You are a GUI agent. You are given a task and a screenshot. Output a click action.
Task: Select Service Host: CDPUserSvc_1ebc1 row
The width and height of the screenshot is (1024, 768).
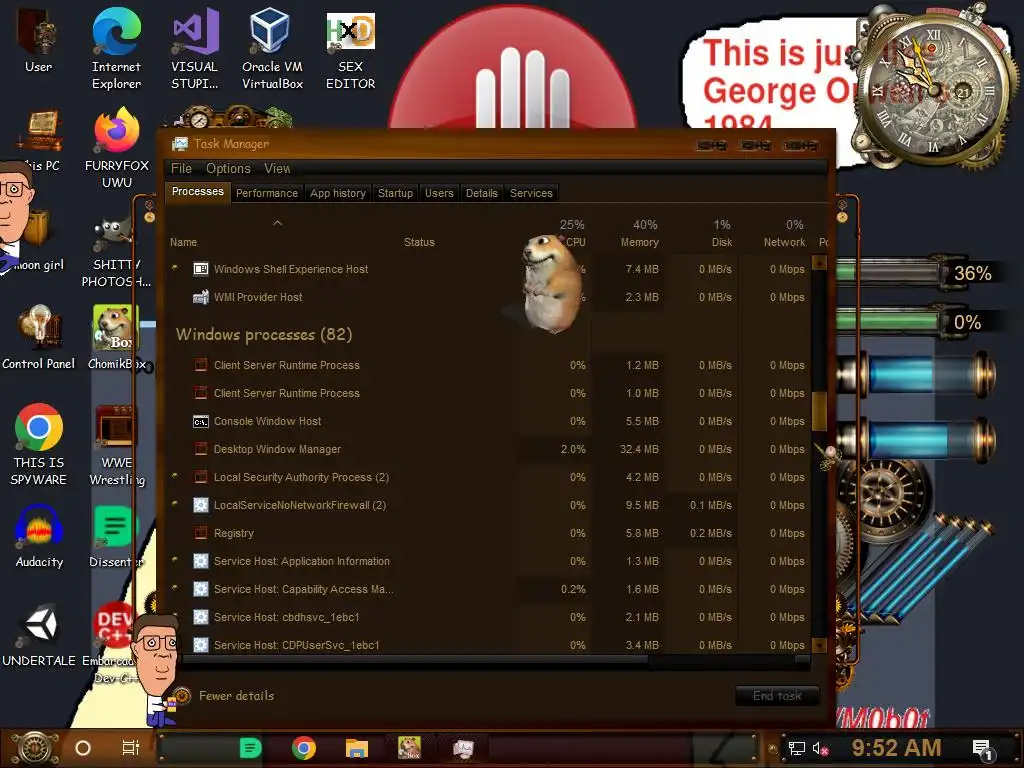point(490,645)
